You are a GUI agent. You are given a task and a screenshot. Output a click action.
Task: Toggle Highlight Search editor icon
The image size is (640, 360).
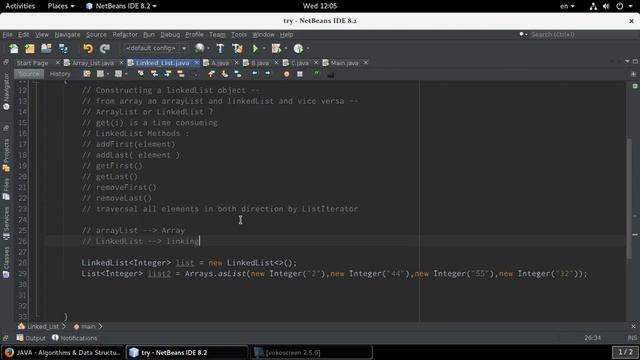(x=181, y=74)
